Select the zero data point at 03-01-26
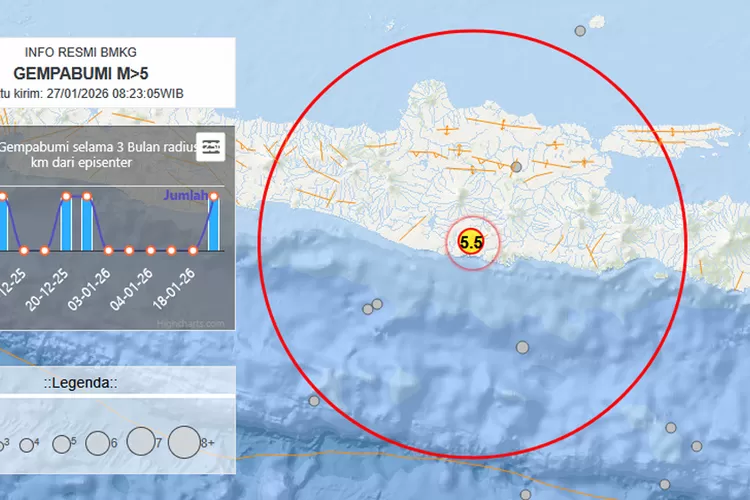Image resolution: width=750 pixels, height=500 pixels. pyautogui.click(x=109, y=250)
